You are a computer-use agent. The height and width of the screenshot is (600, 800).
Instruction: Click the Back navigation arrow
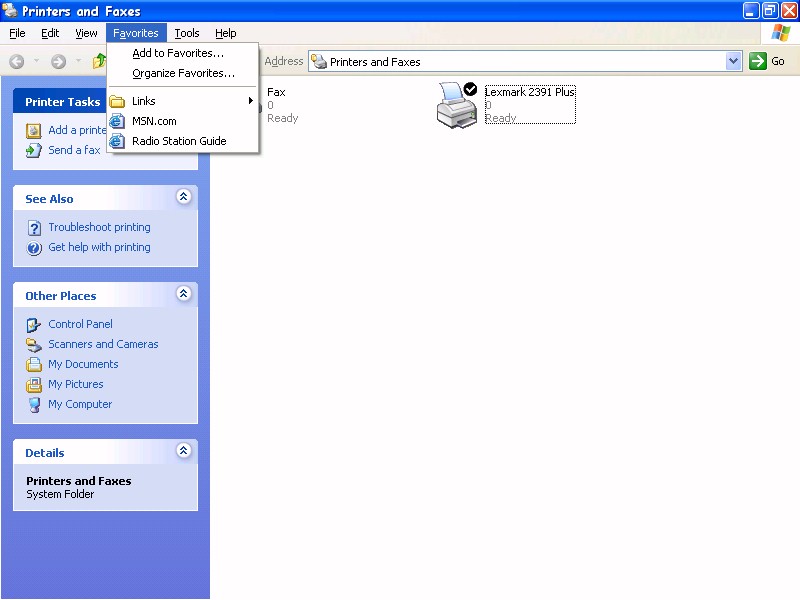(x=17, y=62)
